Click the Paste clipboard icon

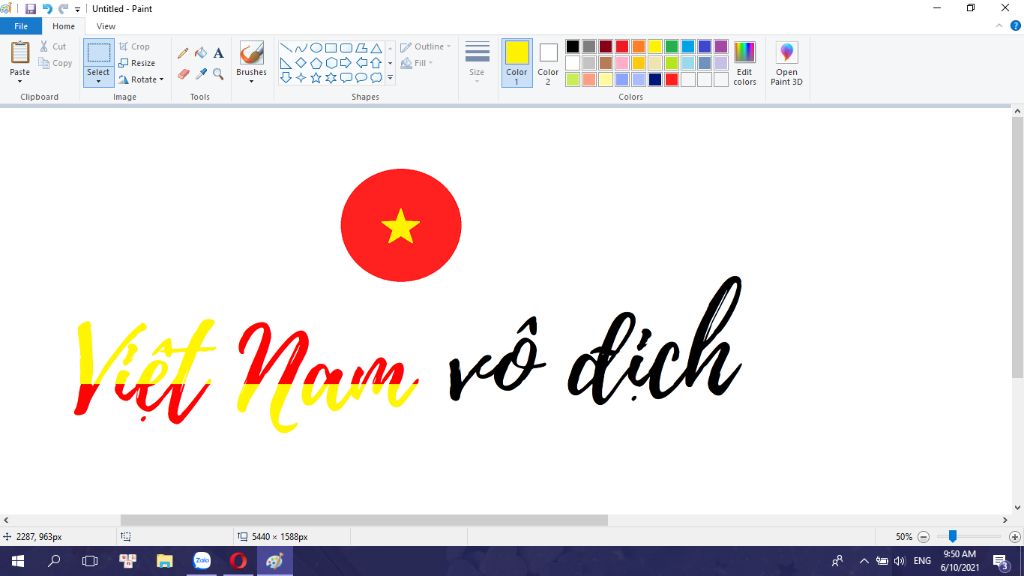tap(20, 52)
